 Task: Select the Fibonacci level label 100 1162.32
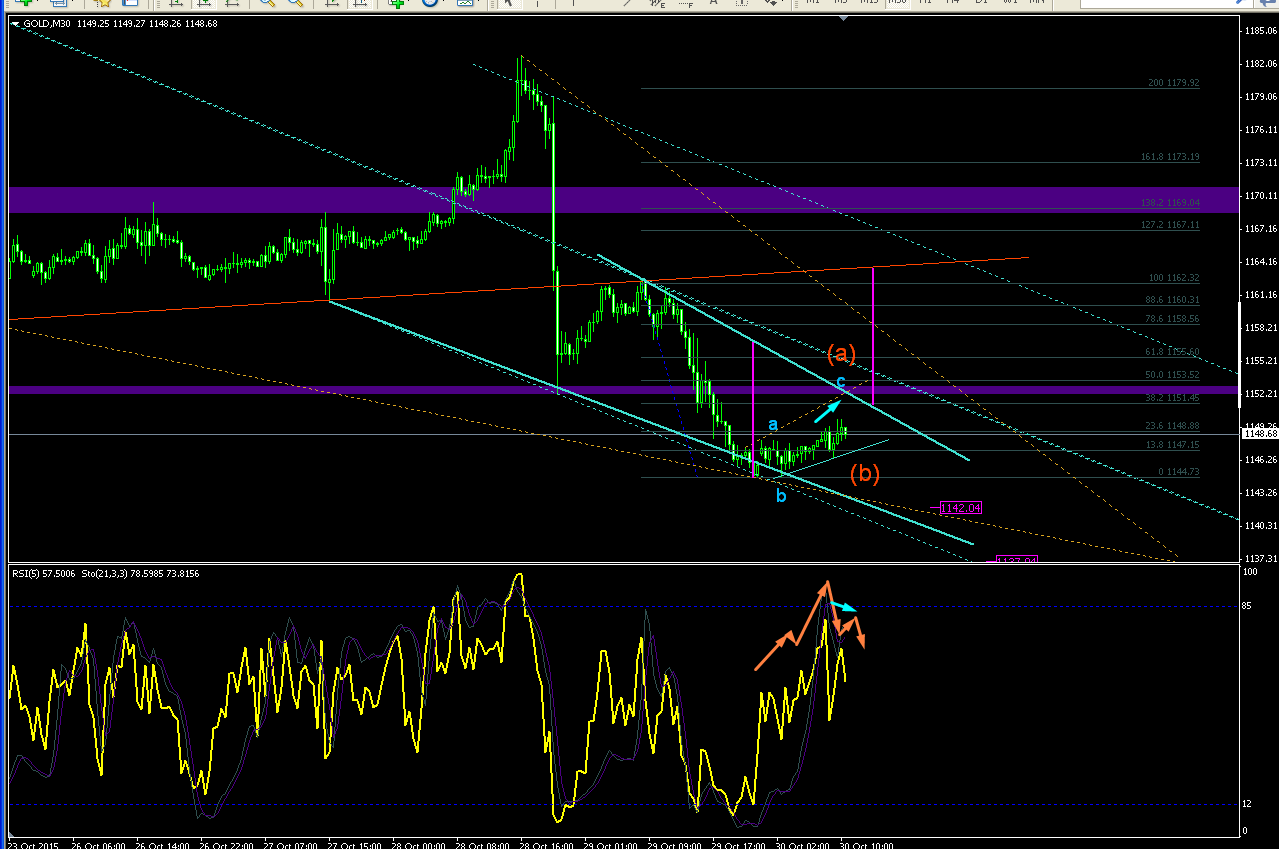point(1174,277)
